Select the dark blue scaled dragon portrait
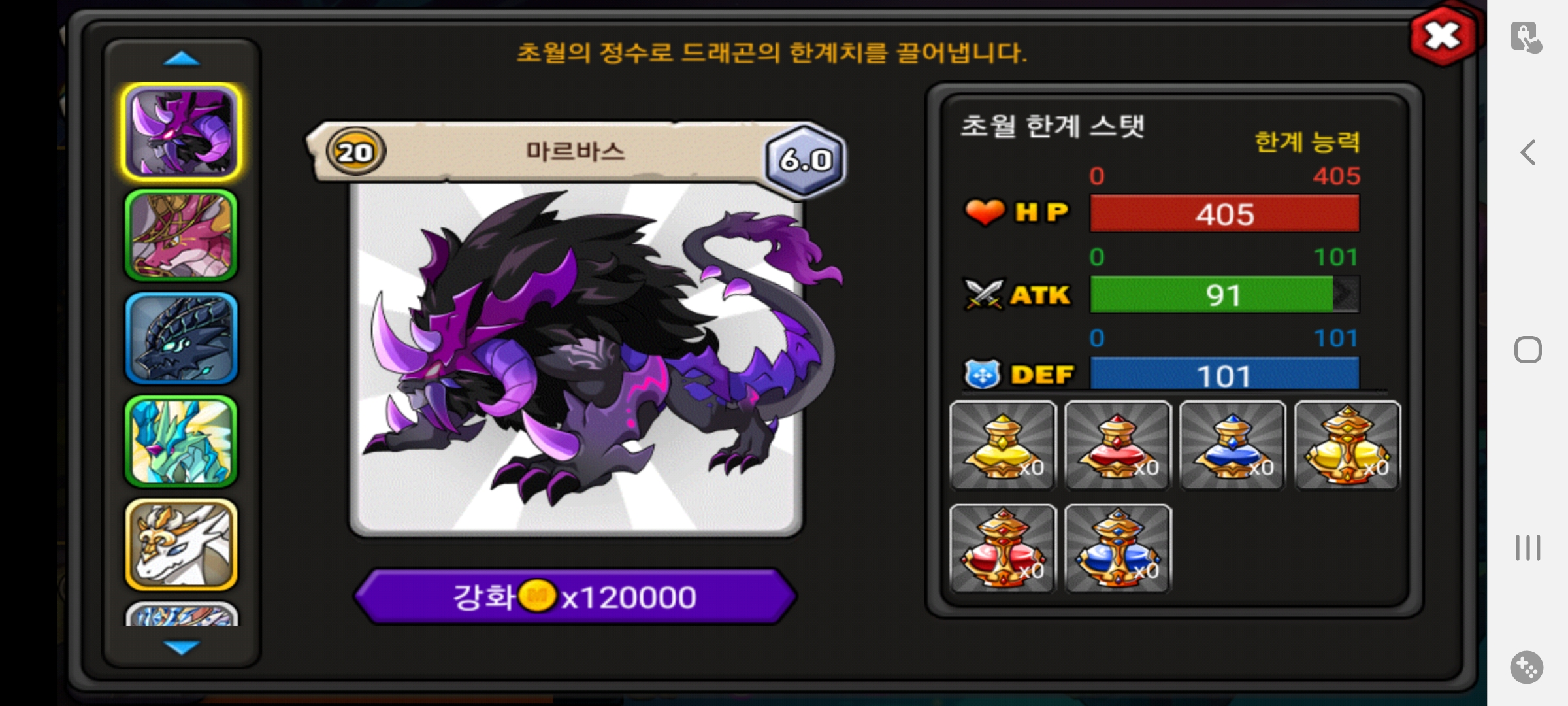The height and width of the screenshot is (706, 1568). coord(181,338)
